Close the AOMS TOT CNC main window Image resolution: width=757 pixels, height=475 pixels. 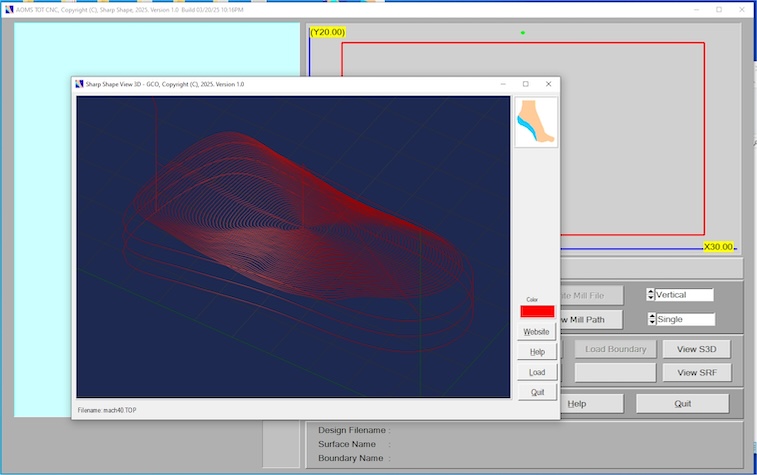(x=742, y=10)
